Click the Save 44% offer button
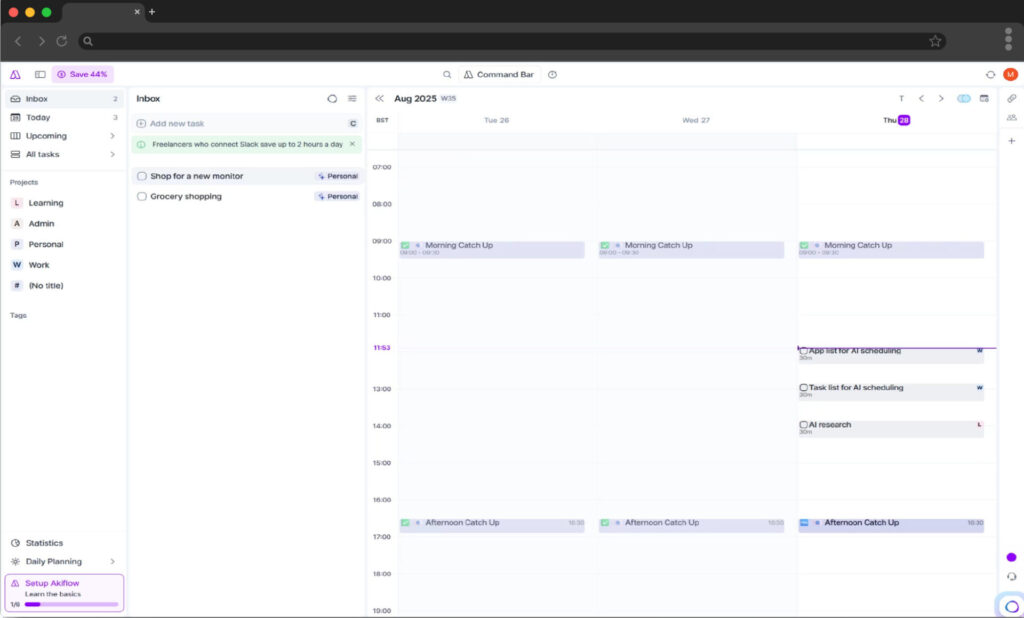 tap(82, 74)
